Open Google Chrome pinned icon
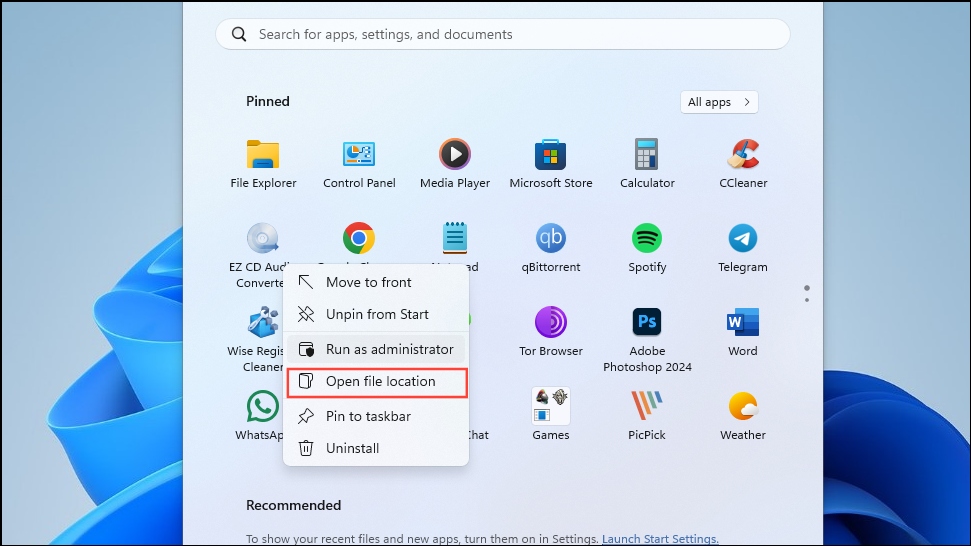971x546 pixels. click(359, 238)
